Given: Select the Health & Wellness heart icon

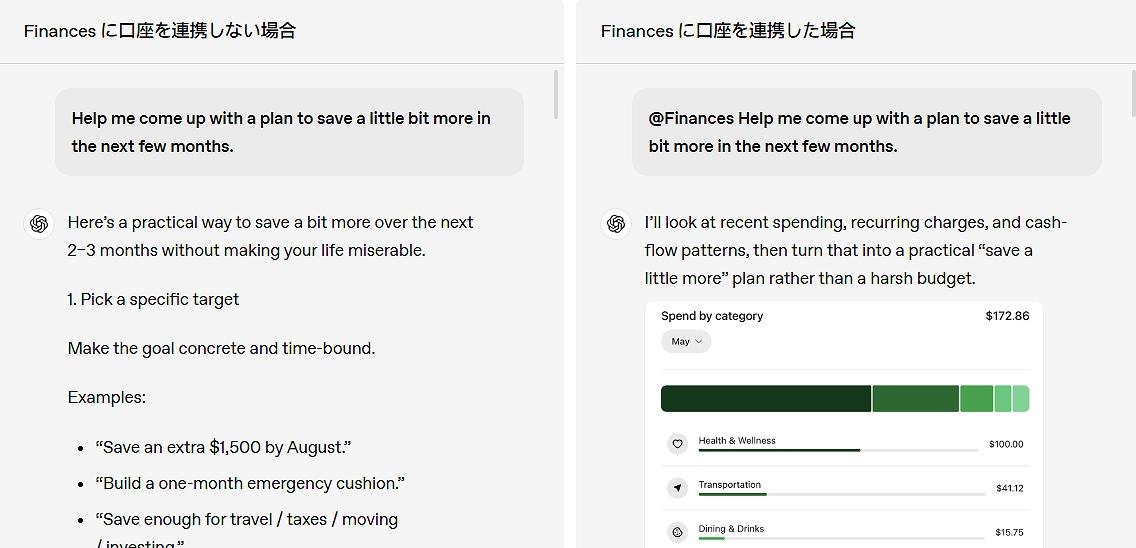Looking at the screenshot, I should coord(677,444).
